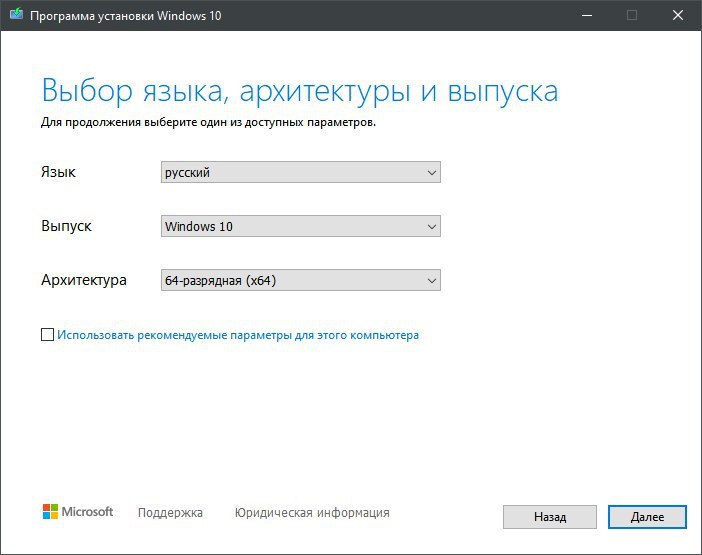702x555 pixels.
Task: Click the title Программа установки Windows 10
Action: click(126, 16)
